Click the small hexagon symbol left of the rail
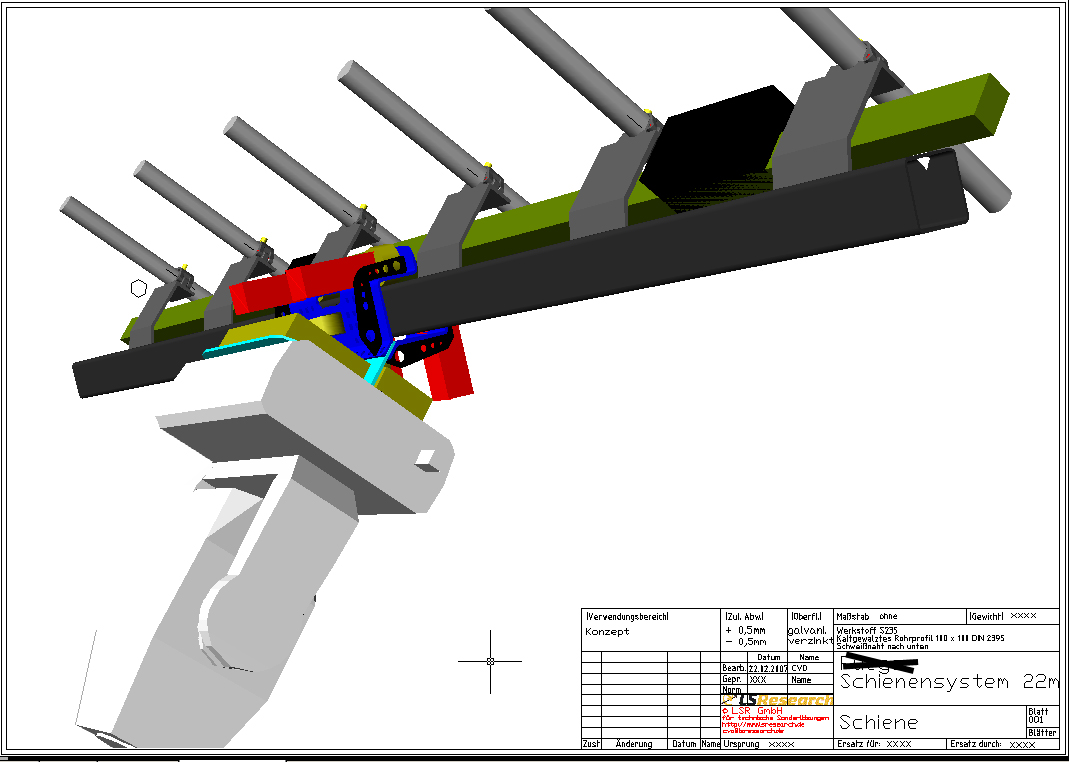1069x762 pixels. [x=138, y=289]
